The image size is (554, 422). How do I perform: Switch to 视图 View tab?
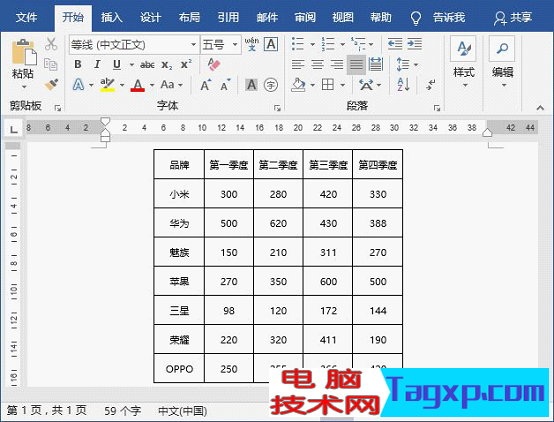click(343, 17)
